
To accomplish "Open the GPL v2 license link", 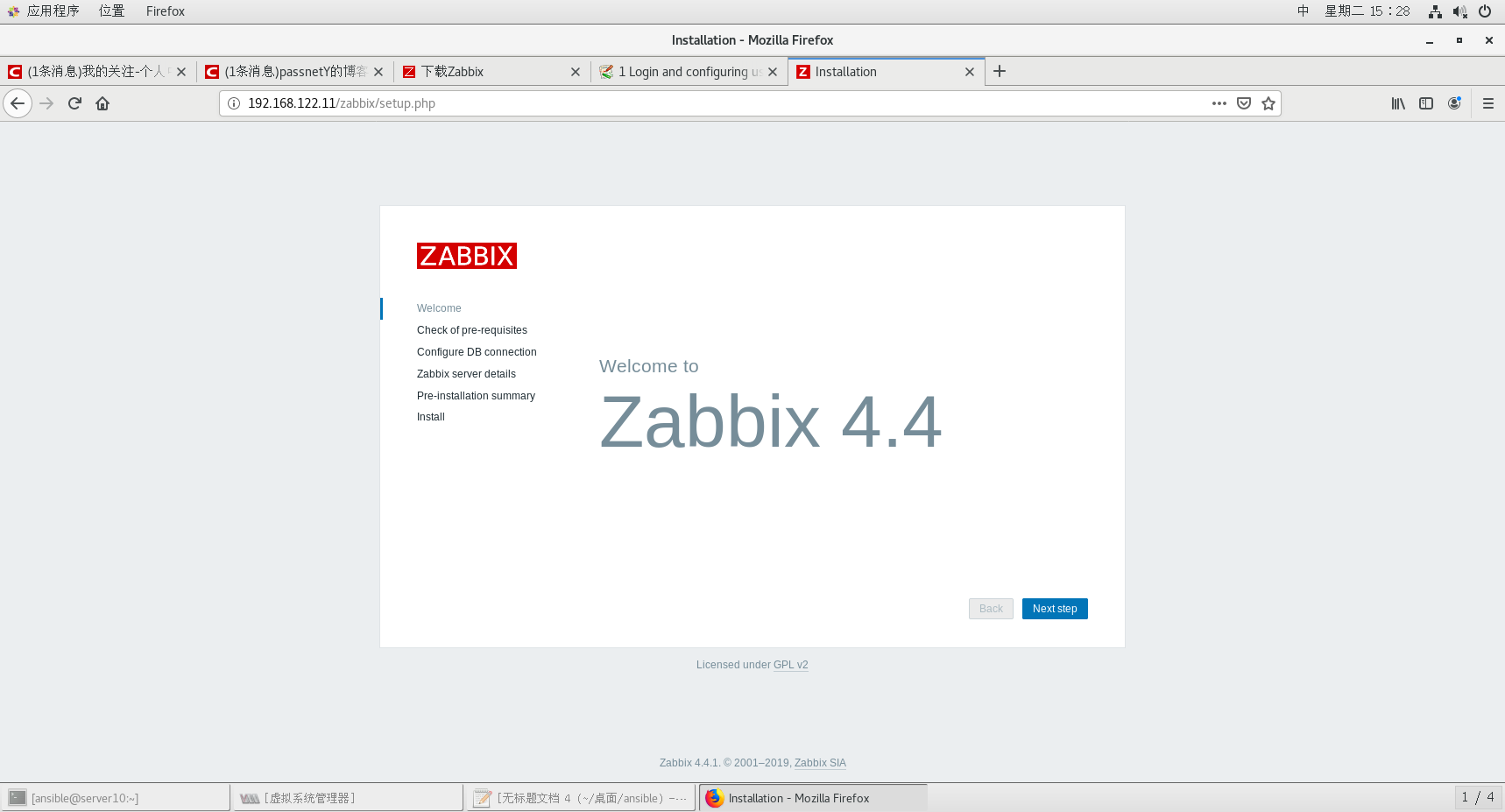I will pyautogui.click(x=790, y=665).
